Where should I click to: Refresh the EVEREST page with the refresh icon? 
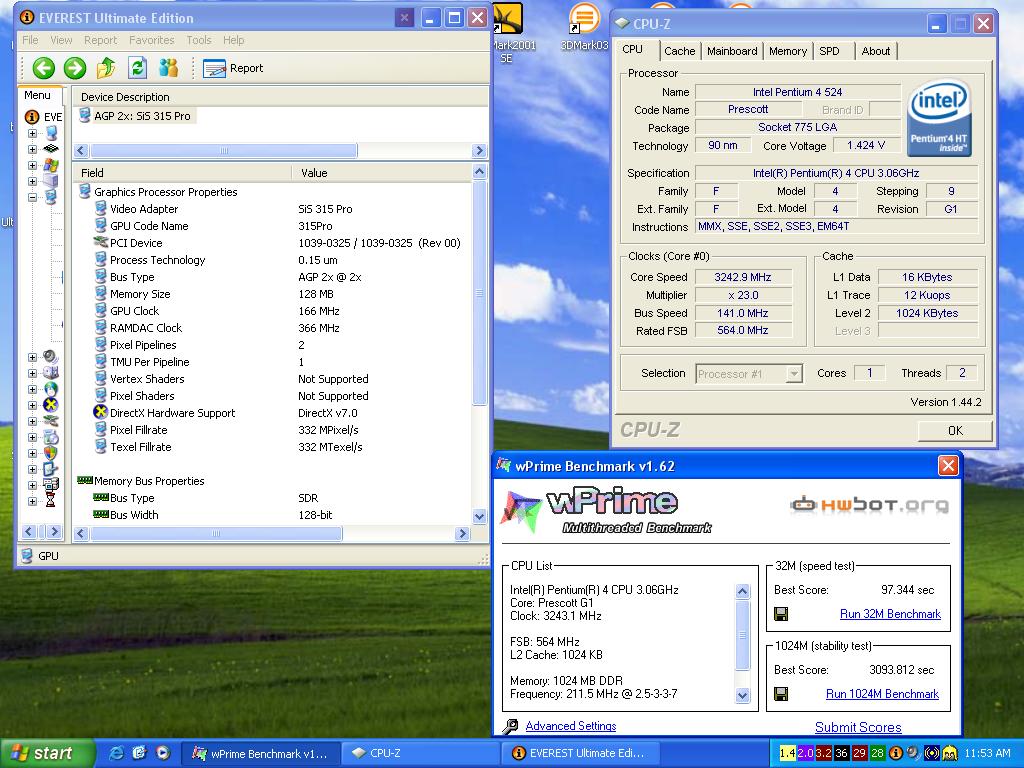137,67
